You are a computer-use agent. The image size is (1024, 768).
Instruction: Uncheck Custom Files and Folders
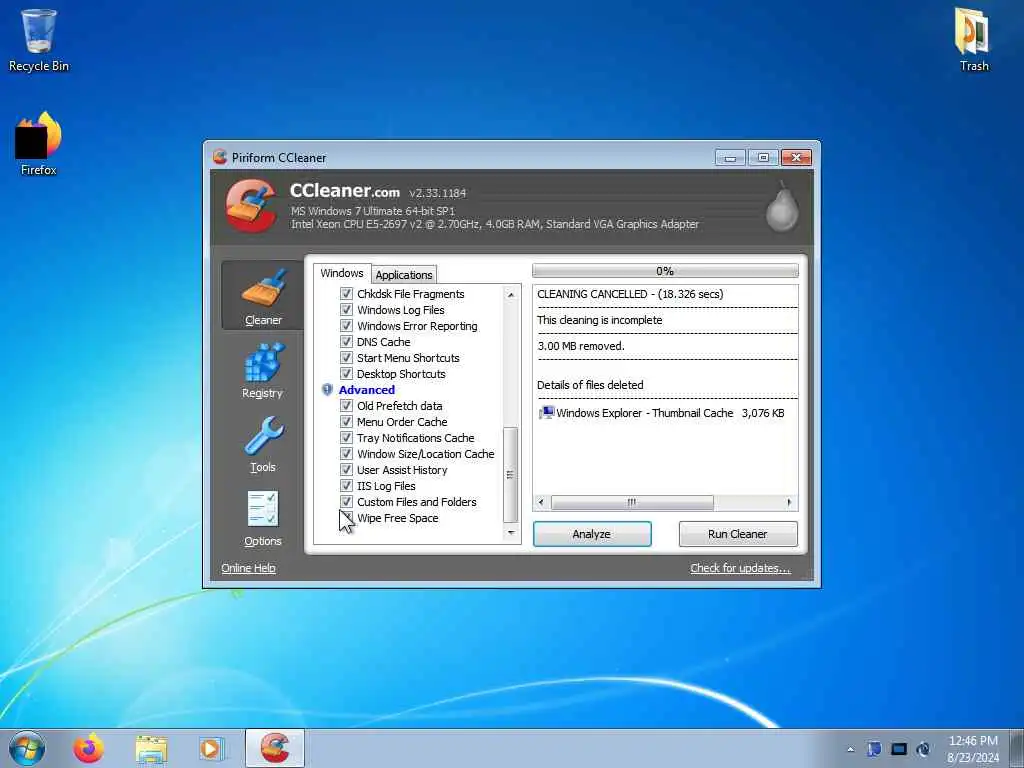pos(346,502)
